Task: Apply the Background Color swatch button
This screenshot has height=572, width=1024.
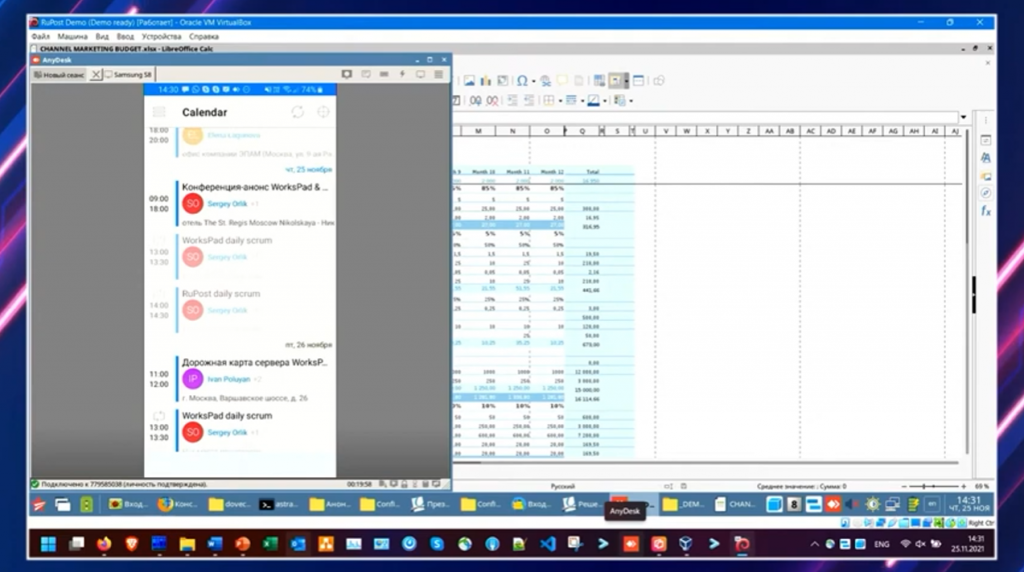Action: 593,101
